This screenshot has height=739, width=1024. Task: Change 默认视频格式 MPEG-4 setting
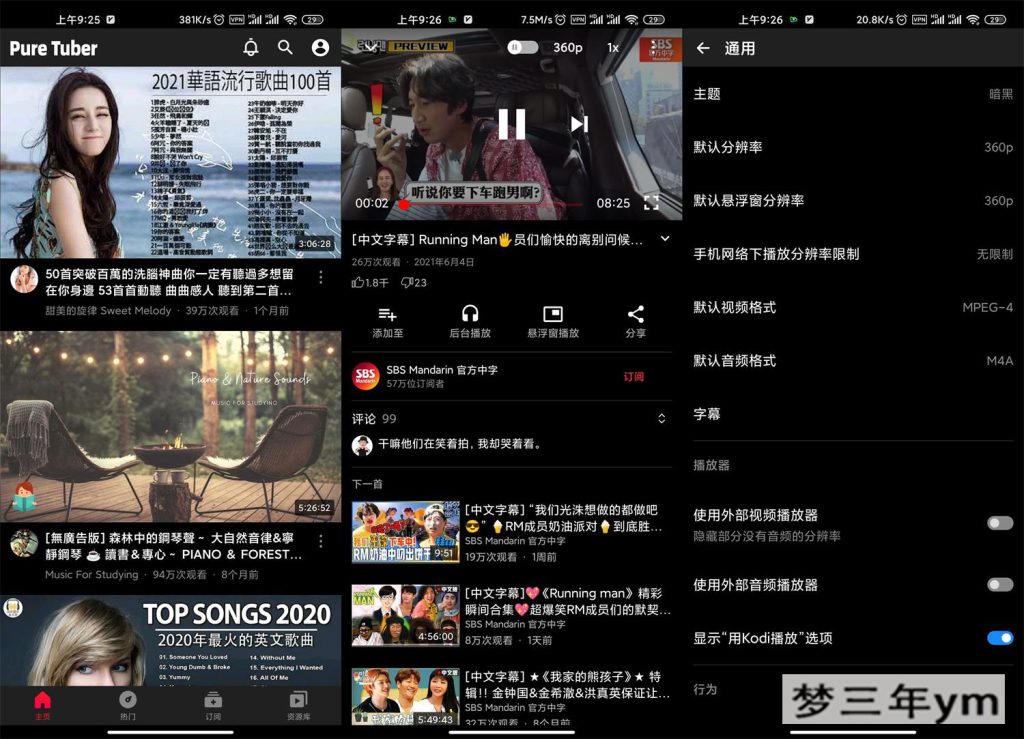coord(853,307)
